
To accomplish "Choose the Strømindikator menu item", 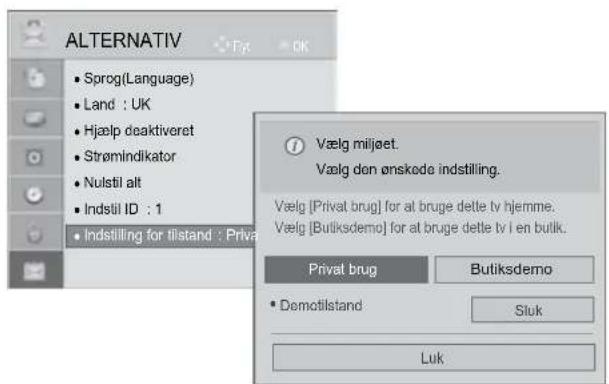I will [x=125, y=156].
